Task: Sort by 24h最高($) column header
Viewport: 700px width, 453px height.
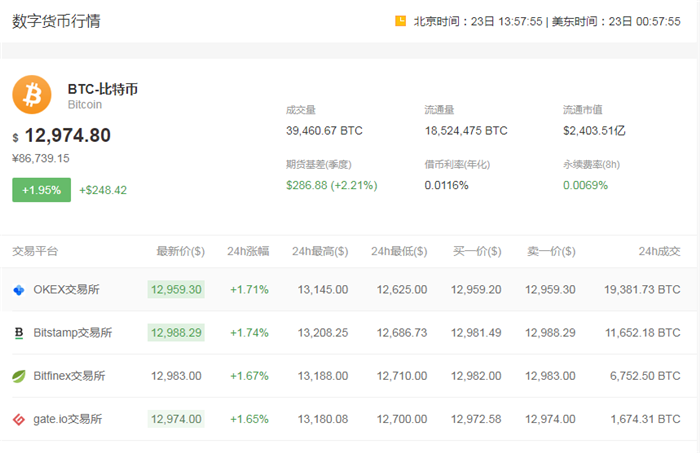Action: tap(320, 251)
